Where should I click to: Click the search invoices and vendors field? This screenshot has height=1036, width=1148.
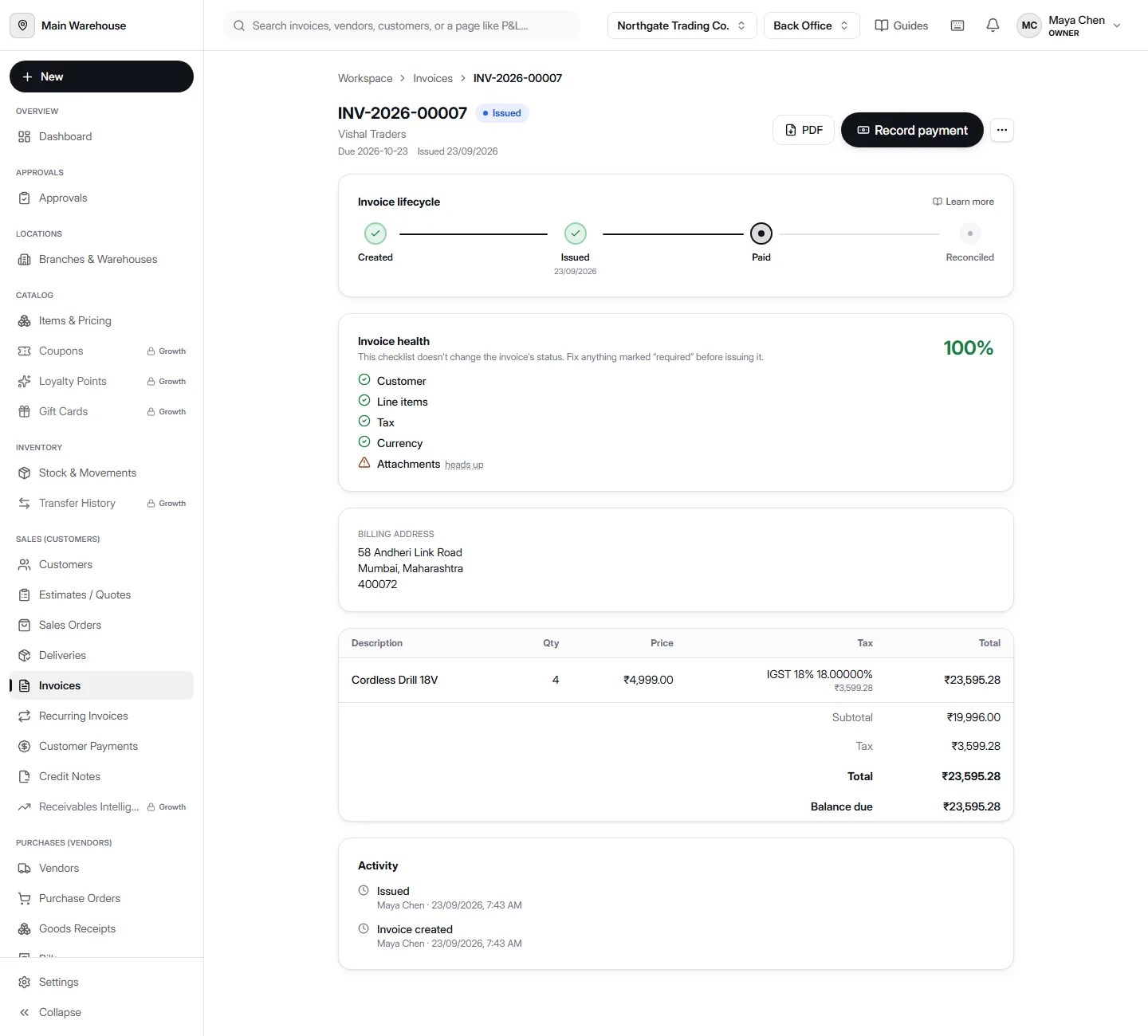[402, 26]
